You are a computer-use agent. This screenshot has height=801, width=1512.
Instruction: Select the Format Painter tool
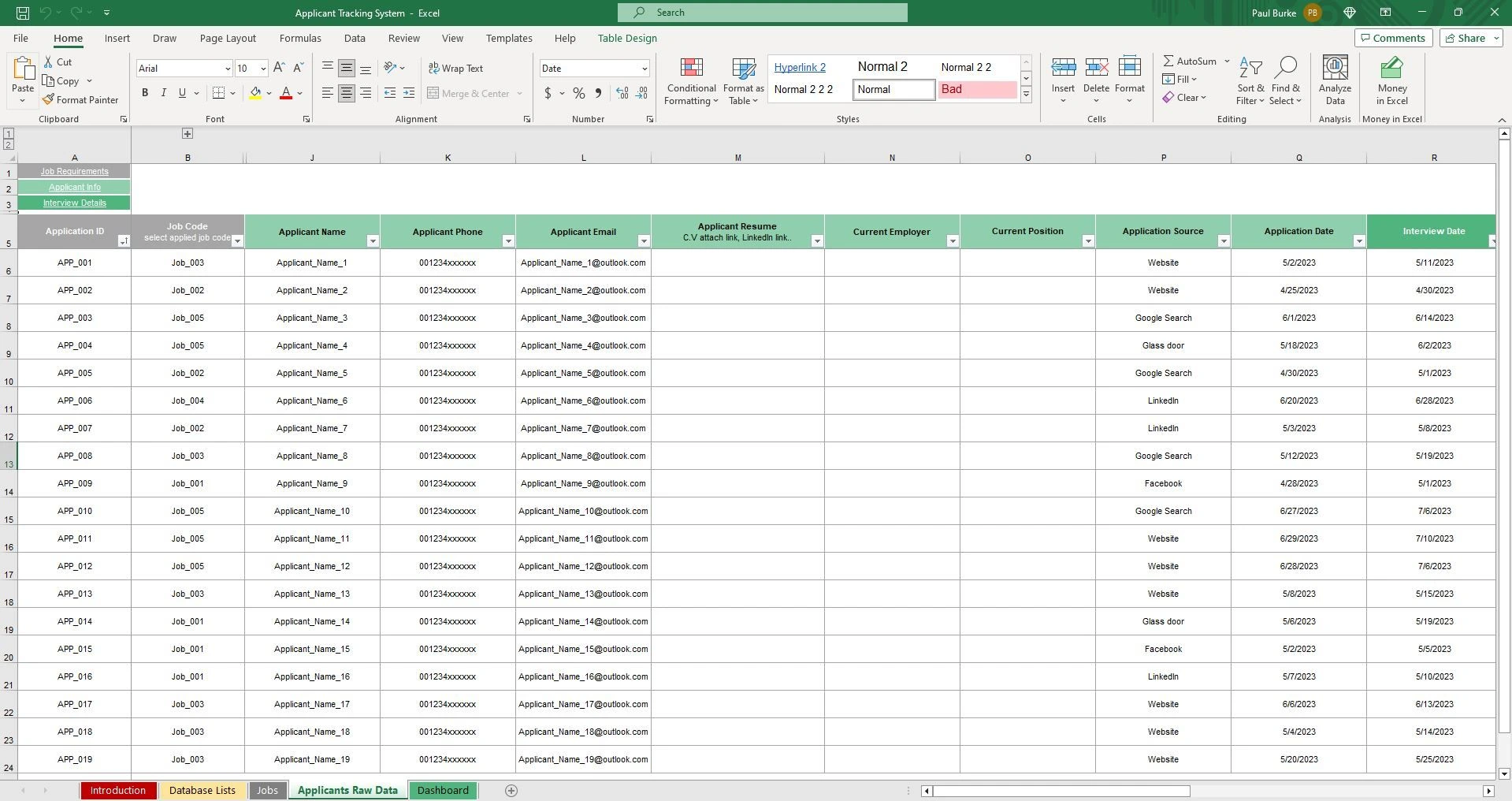click(81, 99)
